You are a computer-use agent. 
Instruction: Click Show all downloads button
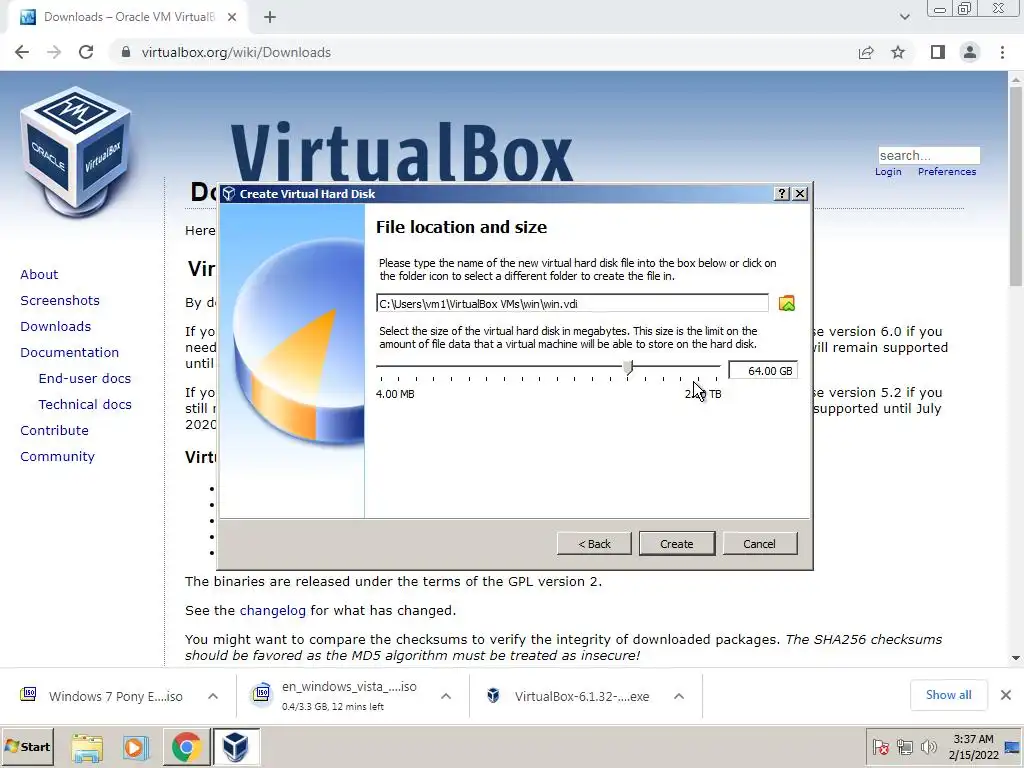pyautogui.click(x=948, y=695)
